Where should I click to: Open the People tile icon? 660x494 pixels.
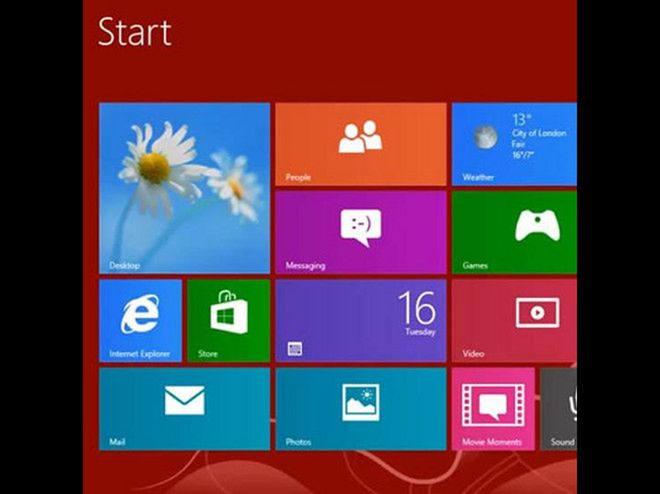click(360, 137)
